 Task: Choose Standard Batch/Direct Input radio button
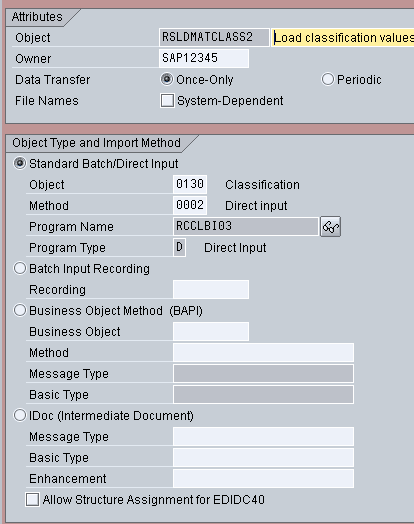coord(20,163)
